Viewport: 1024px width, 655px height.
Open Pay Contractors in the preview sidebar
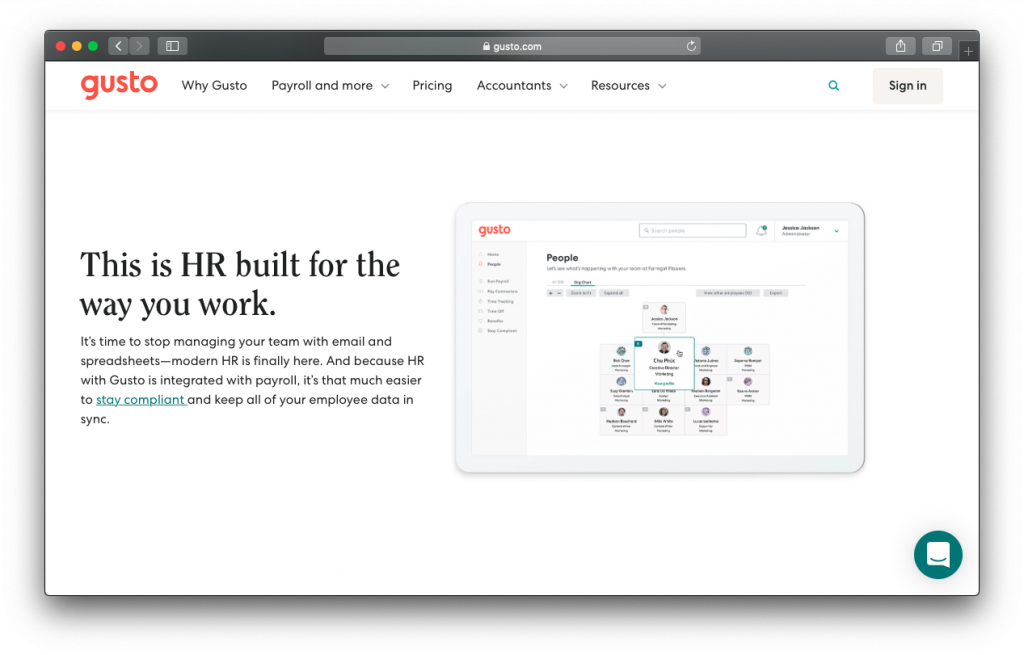coord(498,291)
